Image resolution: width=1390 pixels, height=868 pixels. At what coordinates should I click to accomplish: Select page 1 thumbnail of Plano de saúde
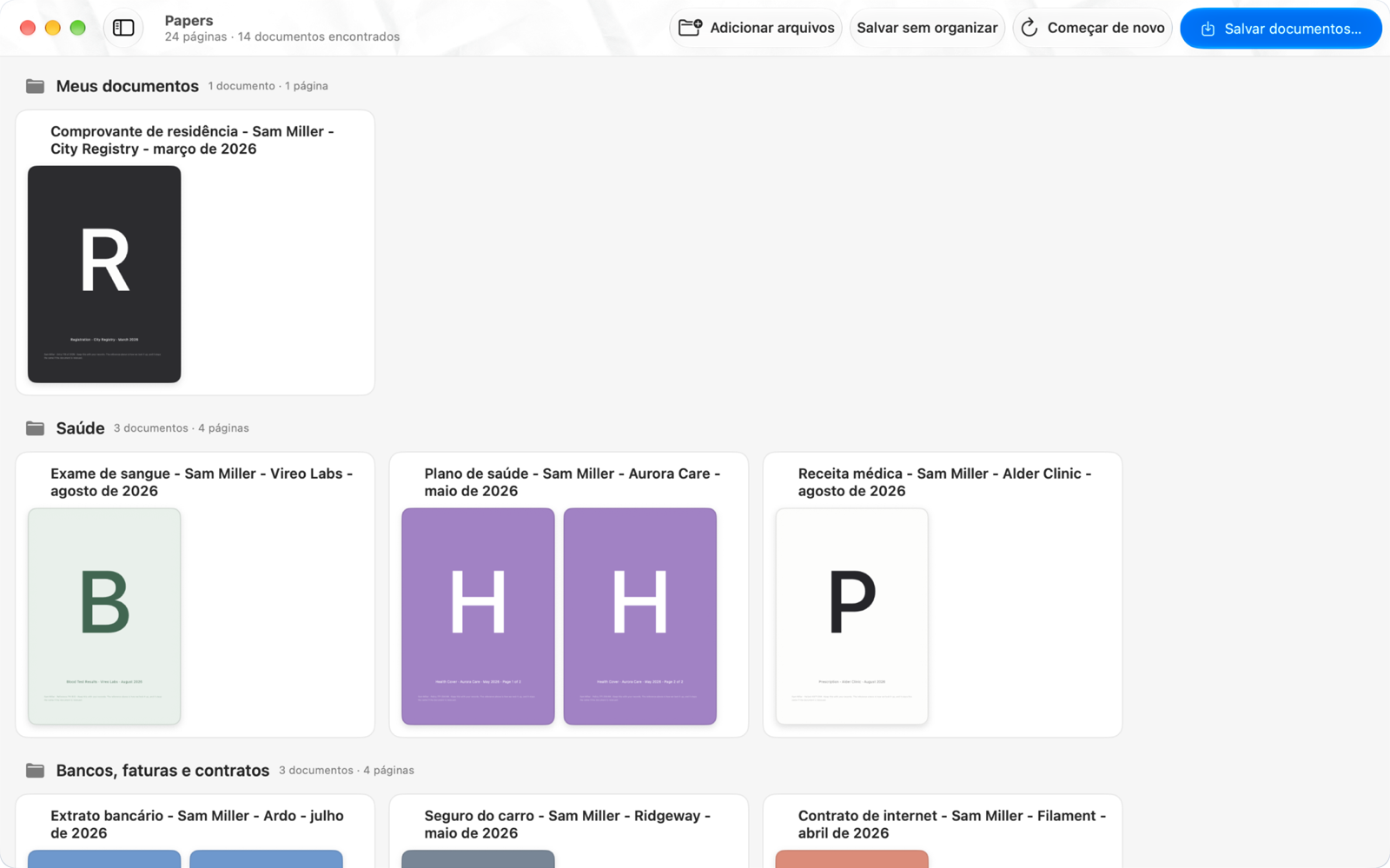point(478,617)
